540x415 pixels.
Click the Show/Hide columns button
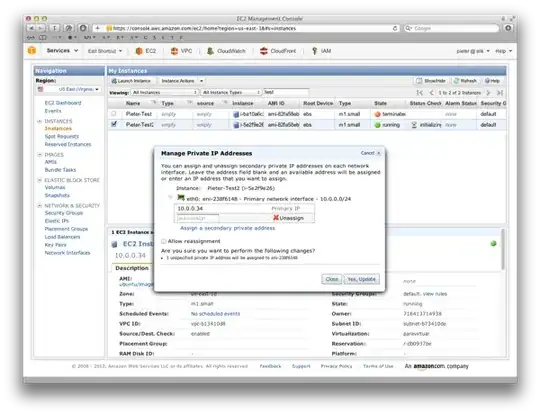431,81
